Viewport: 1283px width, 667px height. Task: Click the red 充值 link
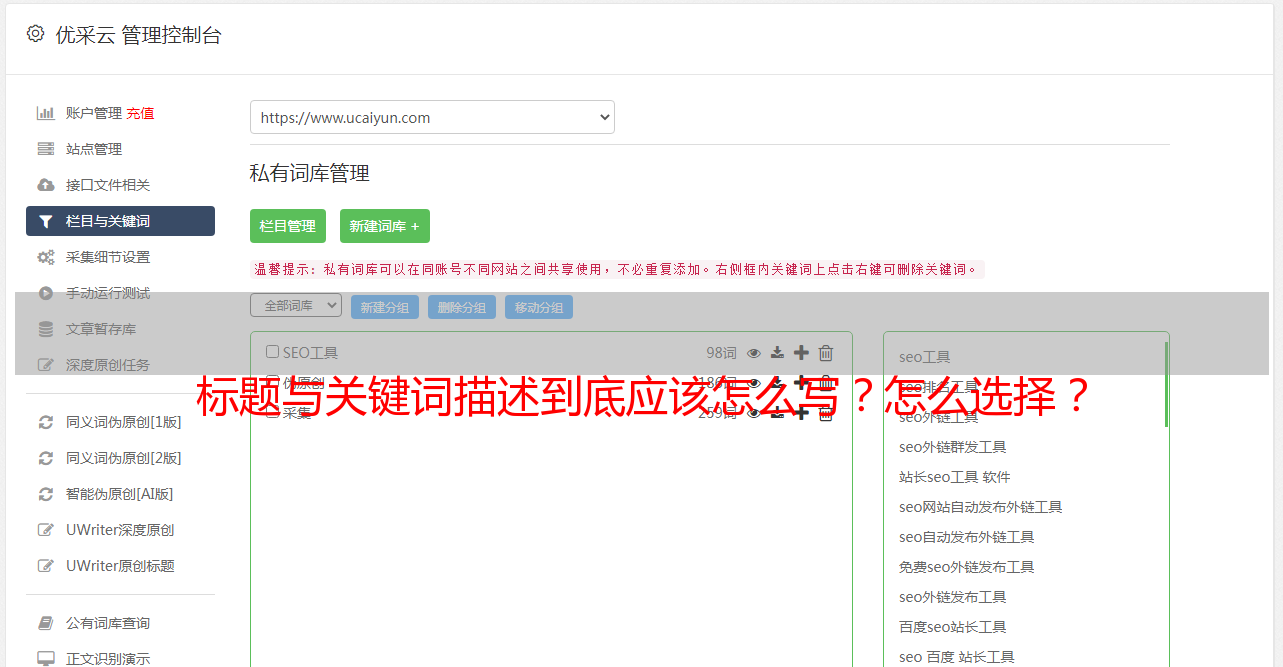point(141,113)
